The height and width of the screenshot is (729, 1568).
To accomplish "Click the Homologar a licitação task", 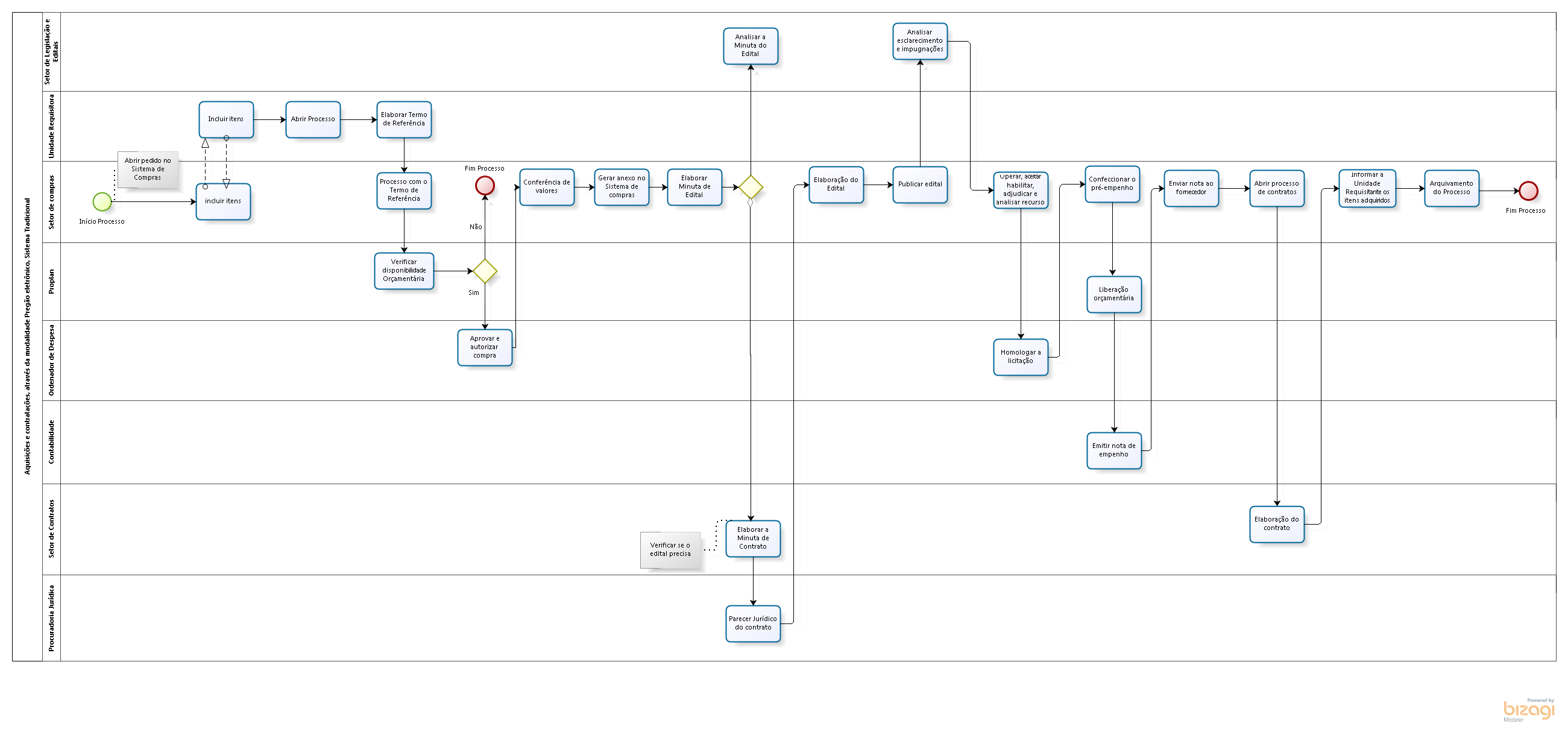I will click(1020, 357).
